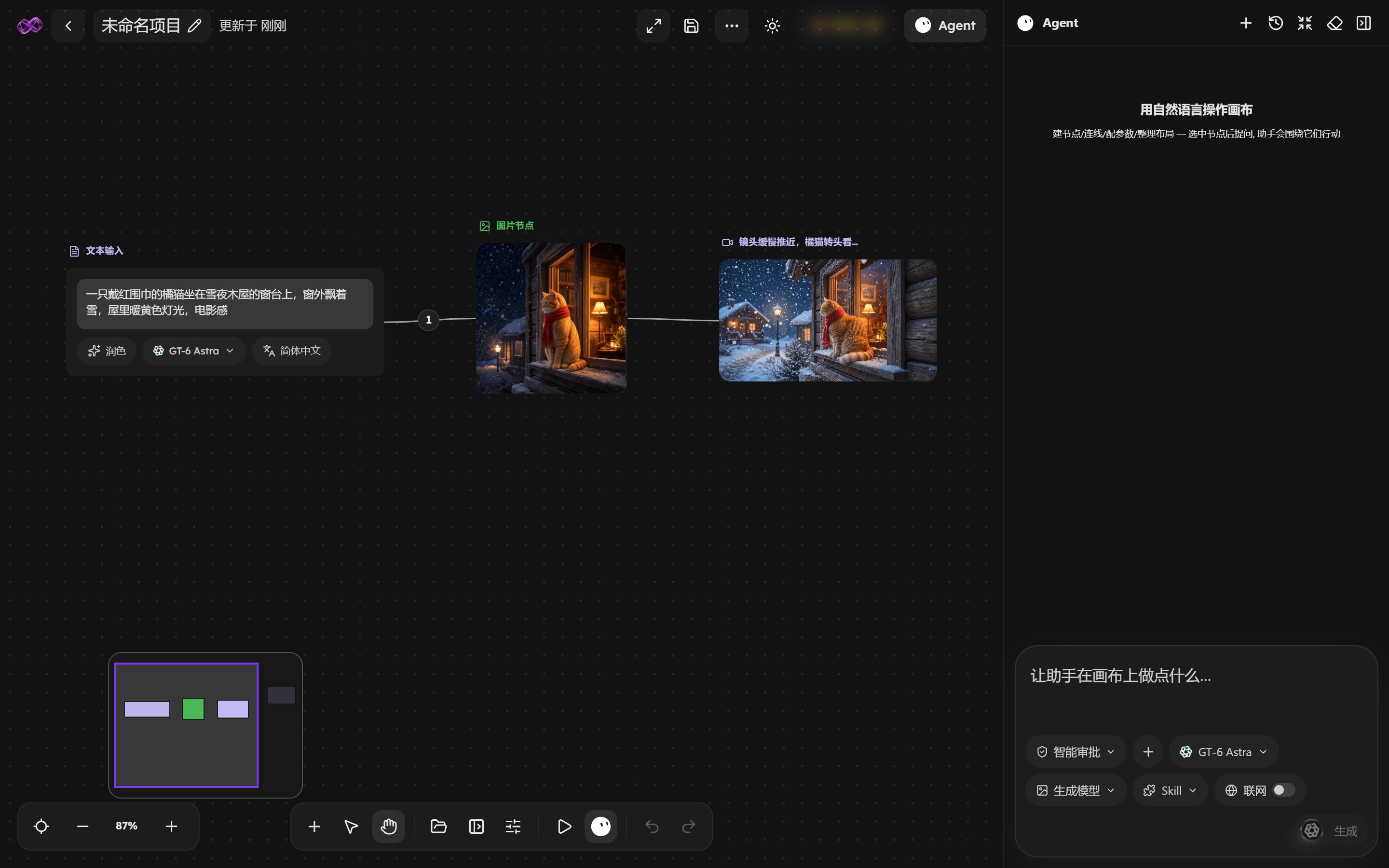This screenshot has width=1389, height=868.
Task: Click the purple infinity app logo
Action: pyautogui.click(x=29, y=25)
